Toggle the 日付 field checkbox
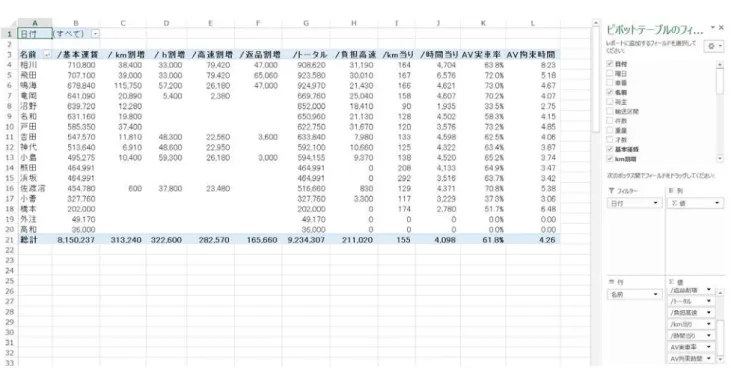731x382 pixels. point(609,63)
